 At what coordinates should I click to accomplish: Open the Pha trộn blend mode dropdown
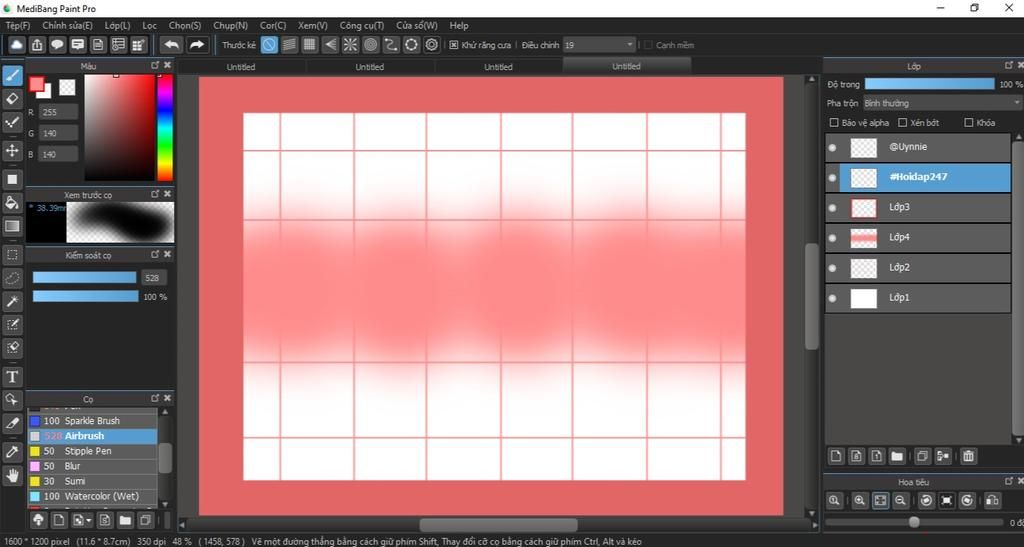click(942, 103)
